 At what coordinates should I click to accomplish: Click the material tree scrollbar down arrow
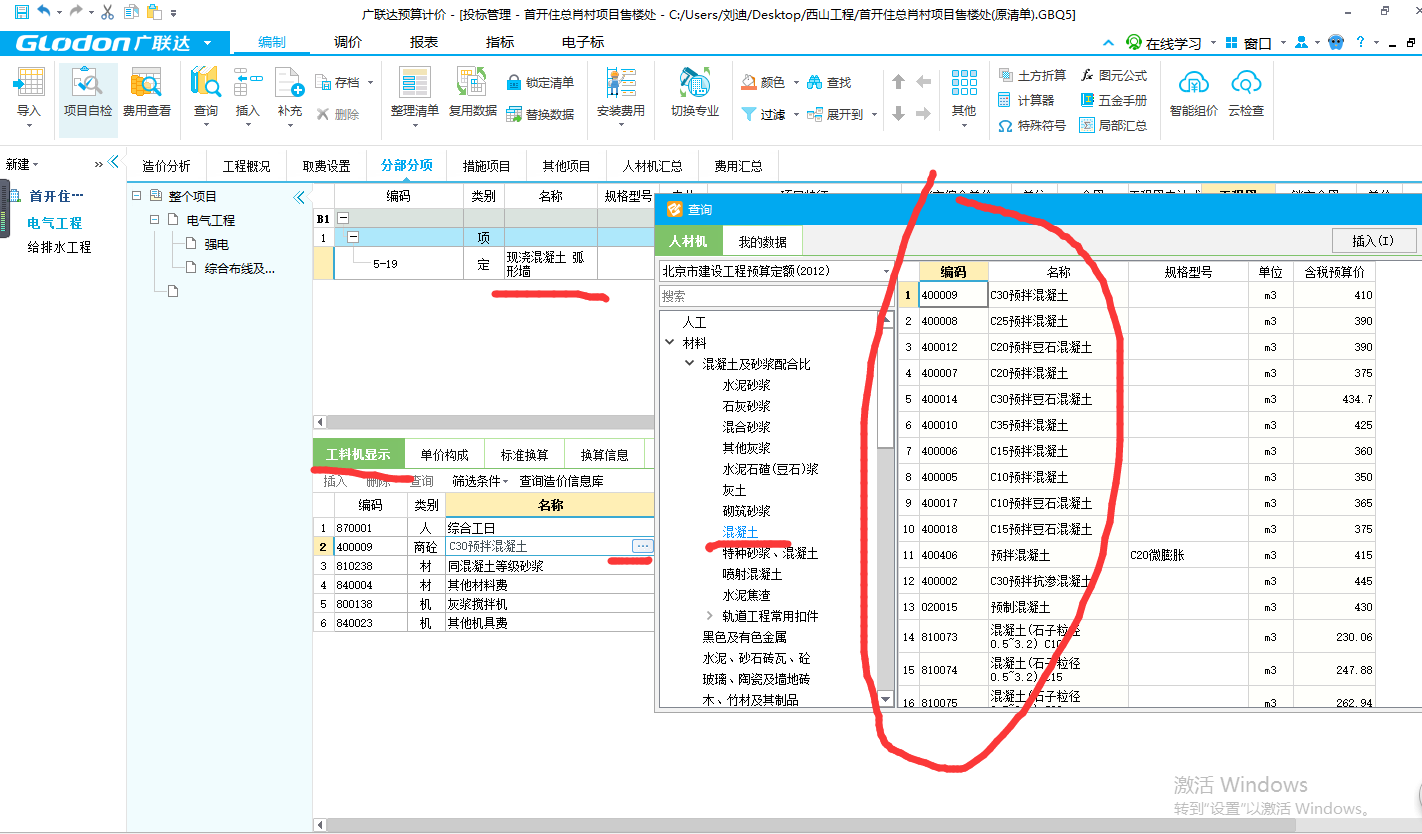coord(885,699)
